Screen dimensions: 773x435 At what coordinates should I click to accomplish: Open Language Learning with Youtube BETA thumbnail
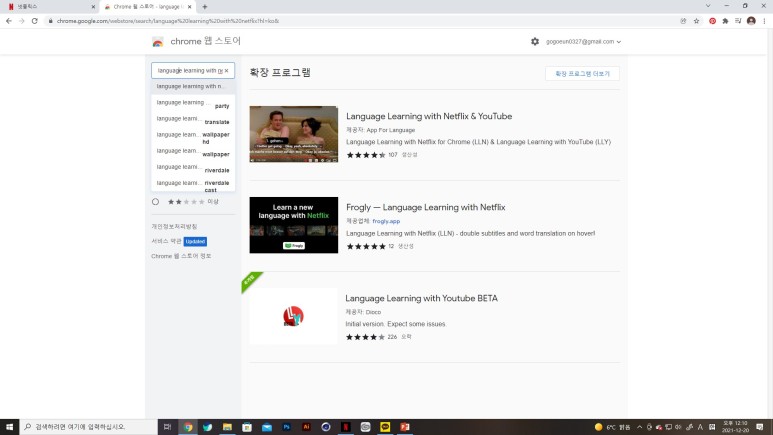294,316
